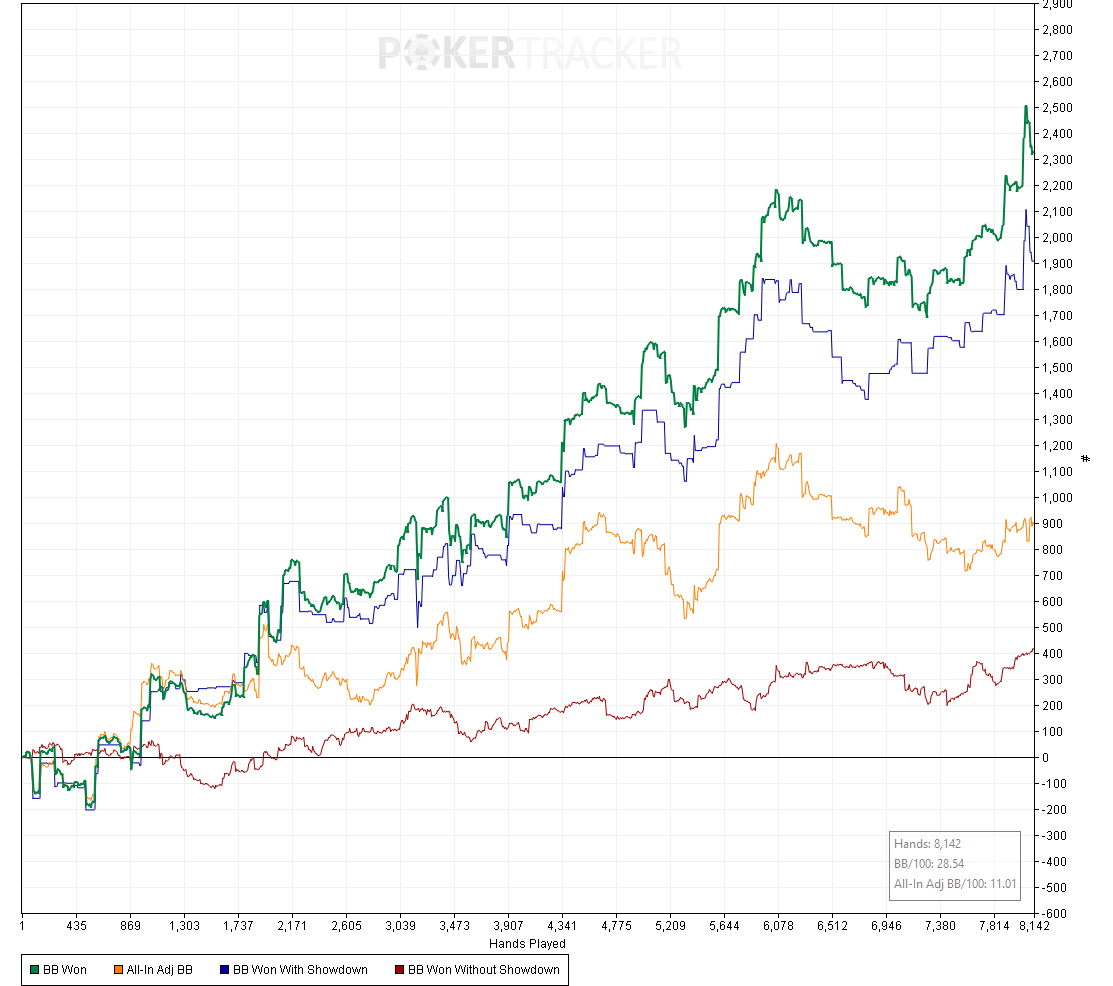Select the "BB Won" legend label
The height and width of the screenshot is (986, 1113).
(x=65, y=970)
